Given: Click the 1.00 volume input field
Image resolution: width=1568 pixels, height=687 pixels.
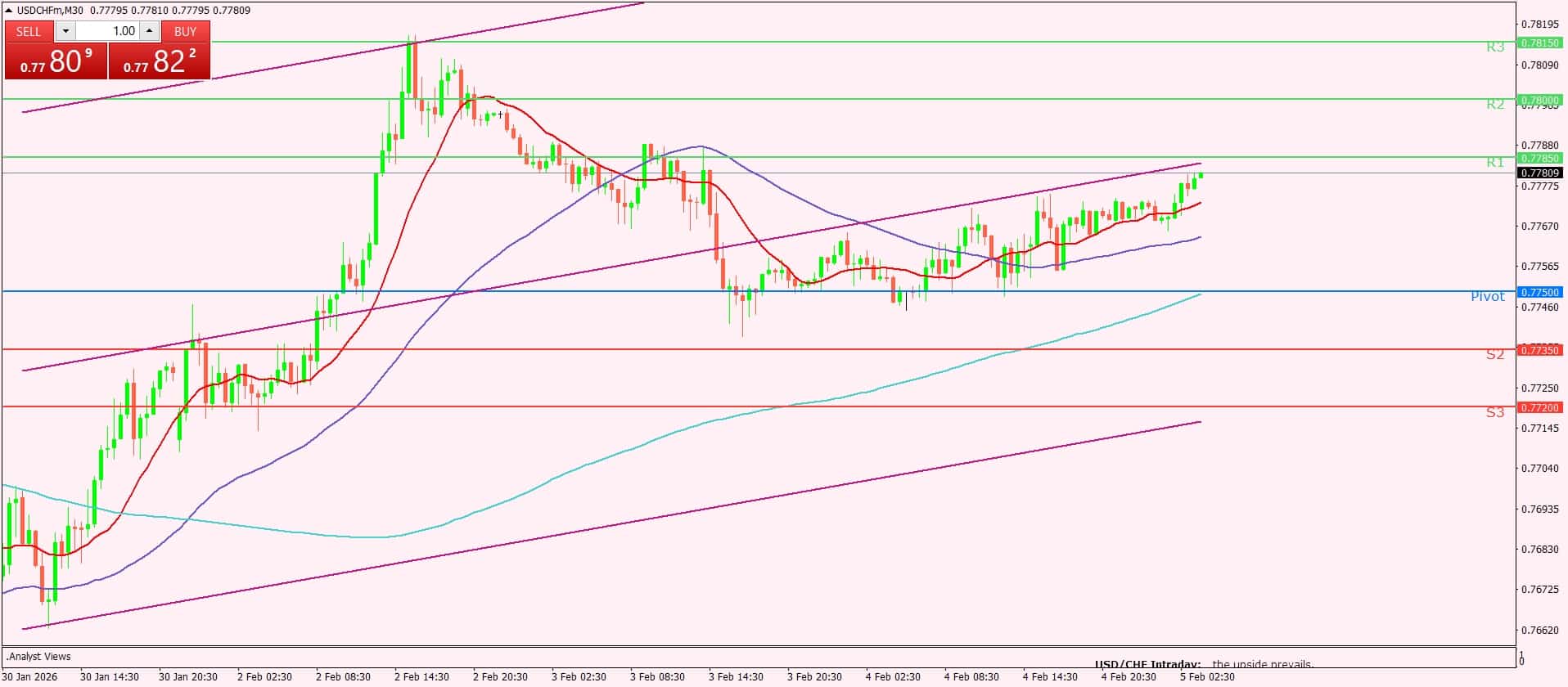Looking at the screenshot, I should (x=108, y=31).
